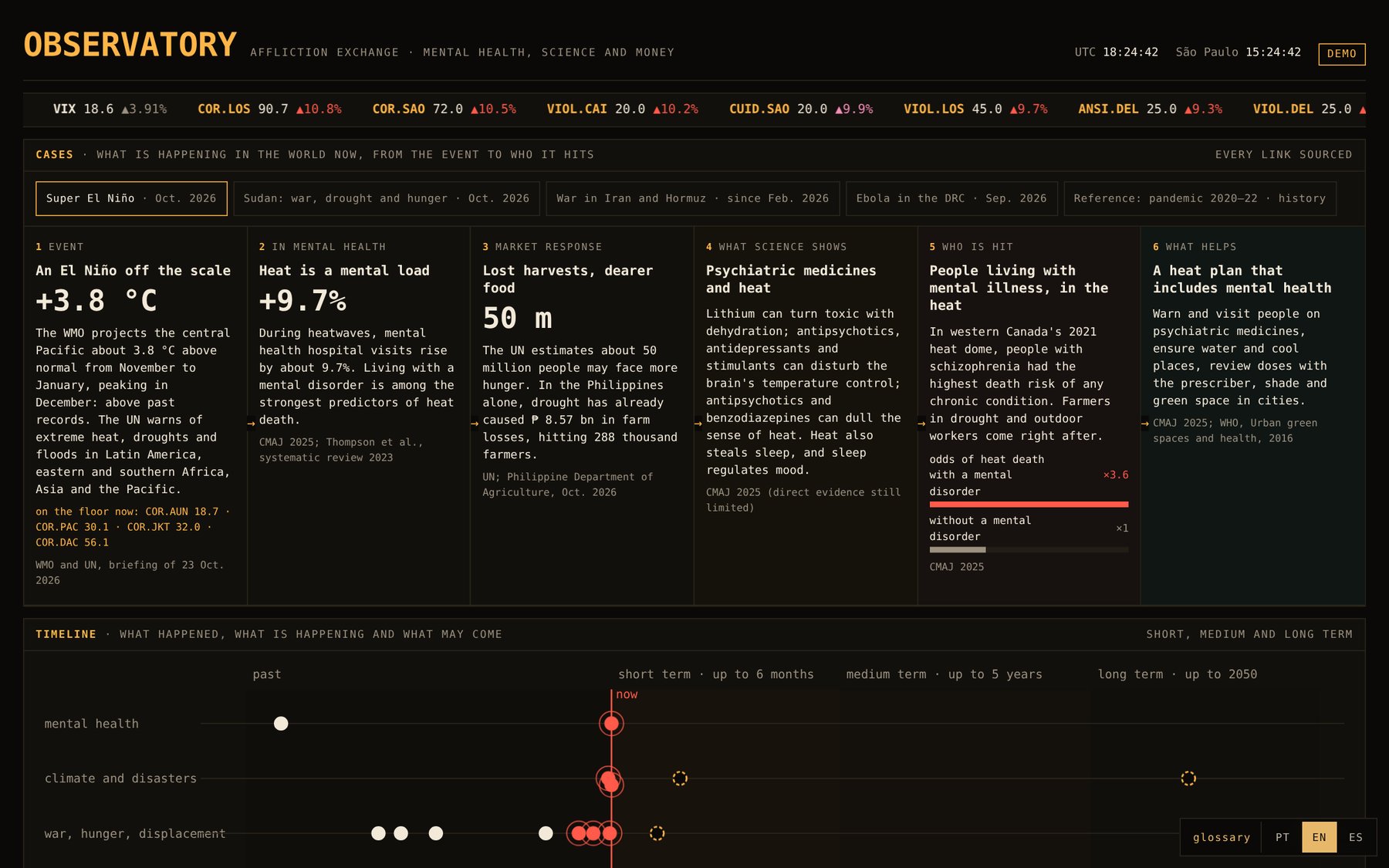Switch language to ES
The height and width of the screenshot is (868, 1389).
1356,837
